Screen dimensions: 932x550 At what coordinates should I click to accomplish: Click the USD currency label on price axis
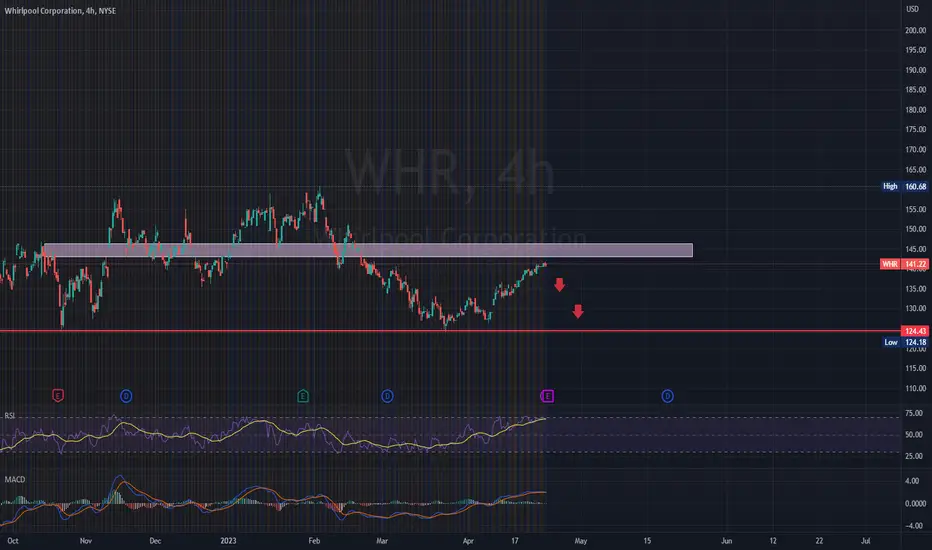pos(912,9)
